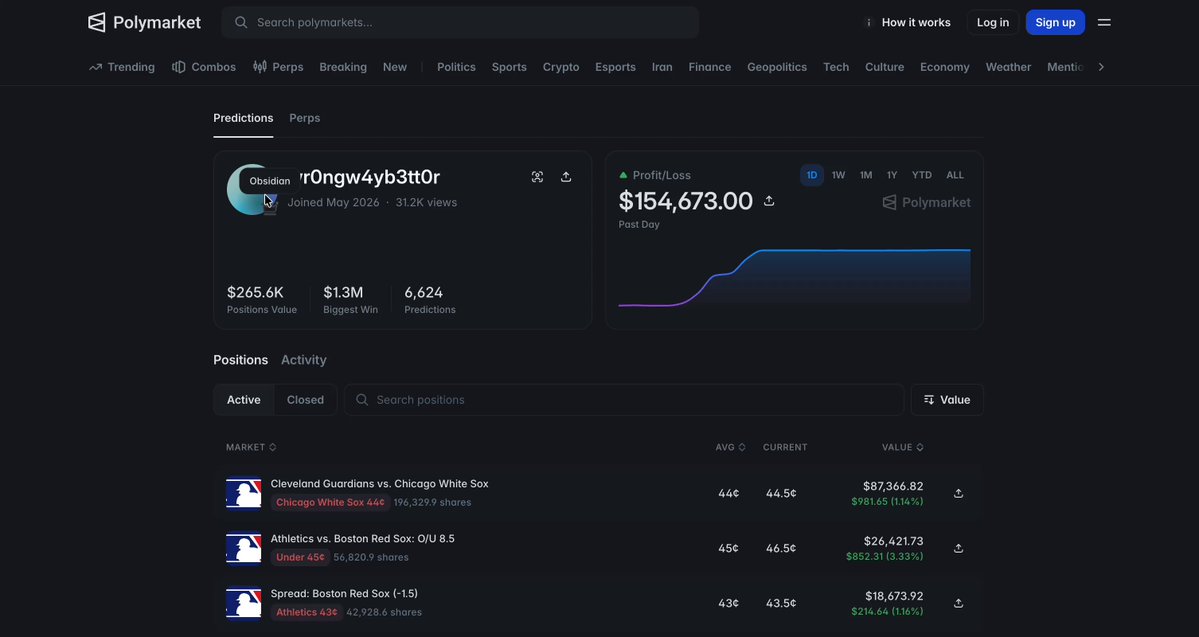Open the Tech category
This screenshot has height=637, width=1199.
click(x=836, y=67)
